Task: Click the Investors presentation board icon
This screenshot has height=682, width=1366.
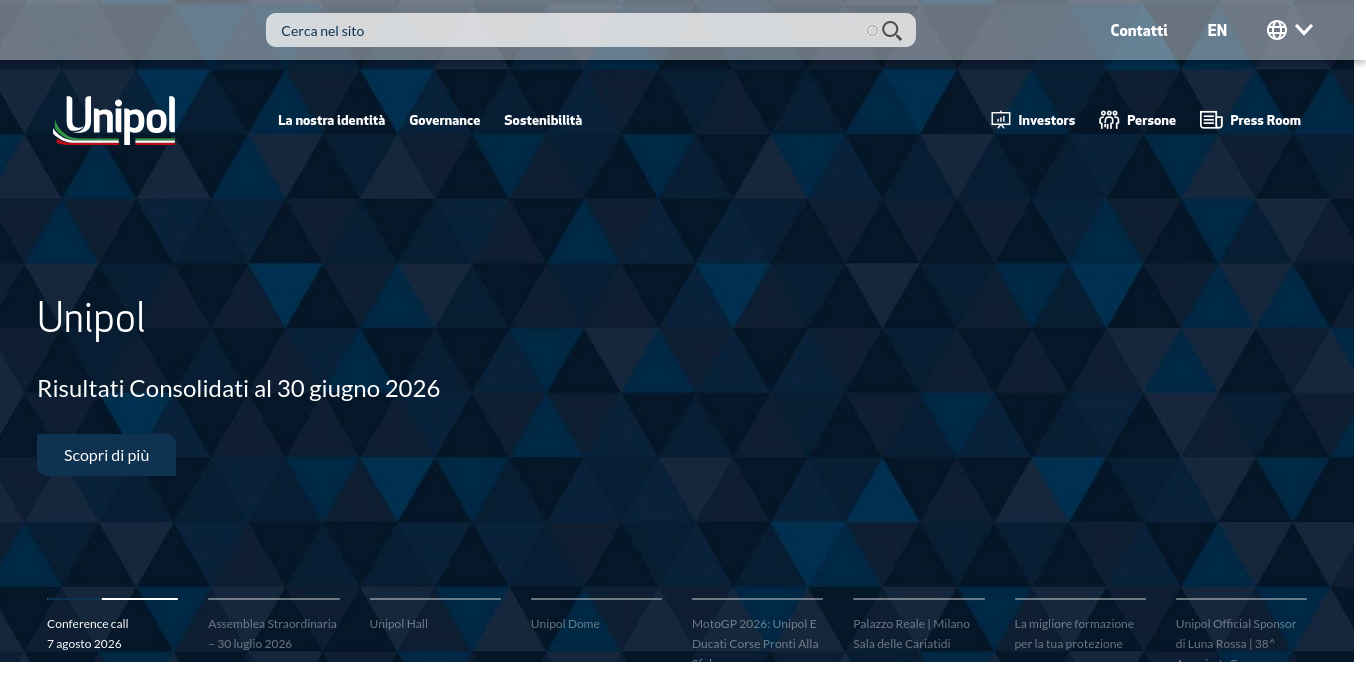Action: point(1001,120)
